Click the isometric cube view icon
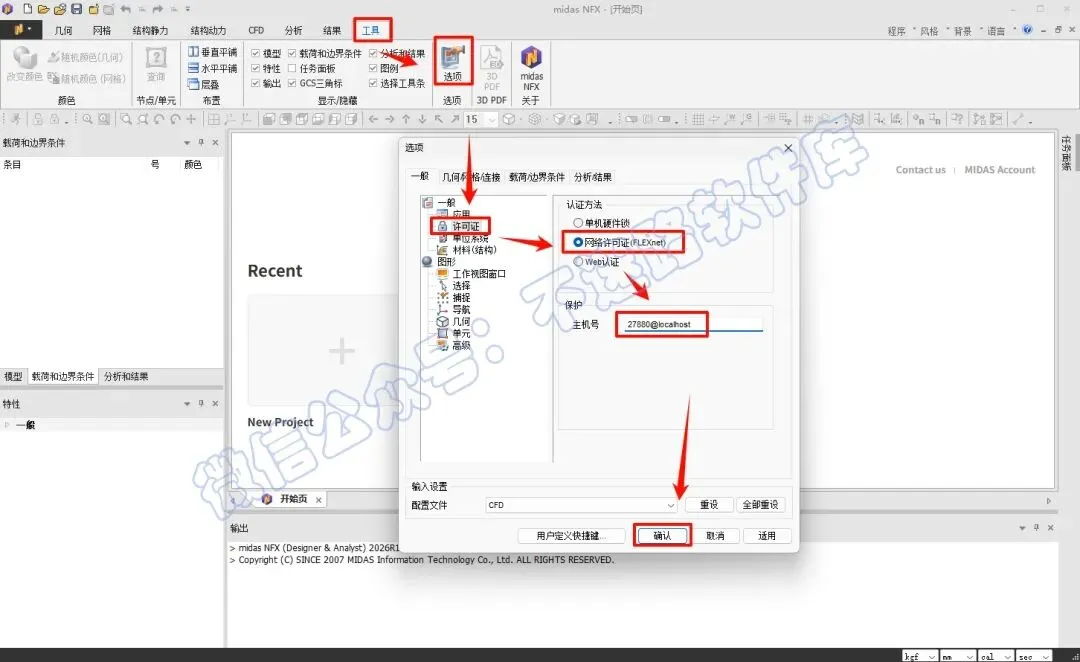 coord(508,119)
